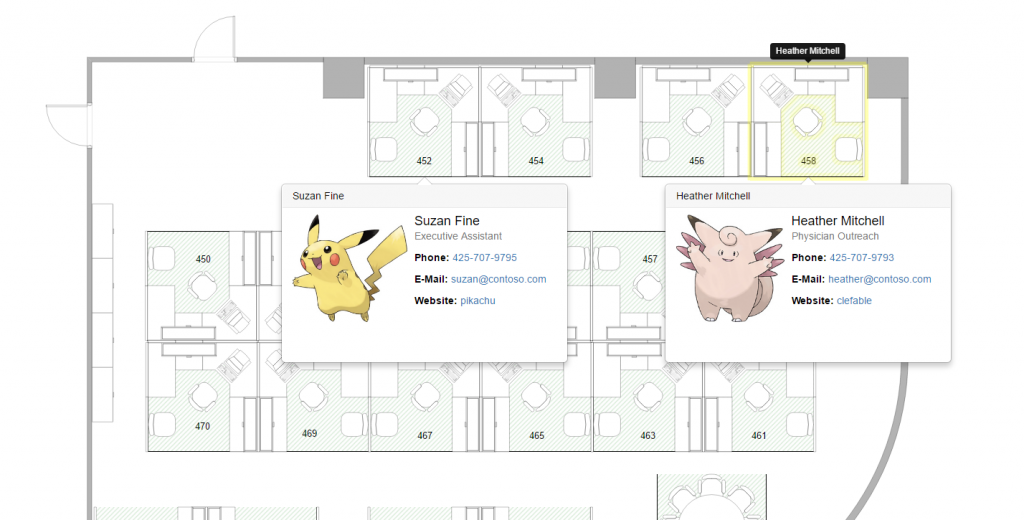Open the clefable website link
Image resolution: width=1024 pixels, height=520 pixels.
click(854, 301)
